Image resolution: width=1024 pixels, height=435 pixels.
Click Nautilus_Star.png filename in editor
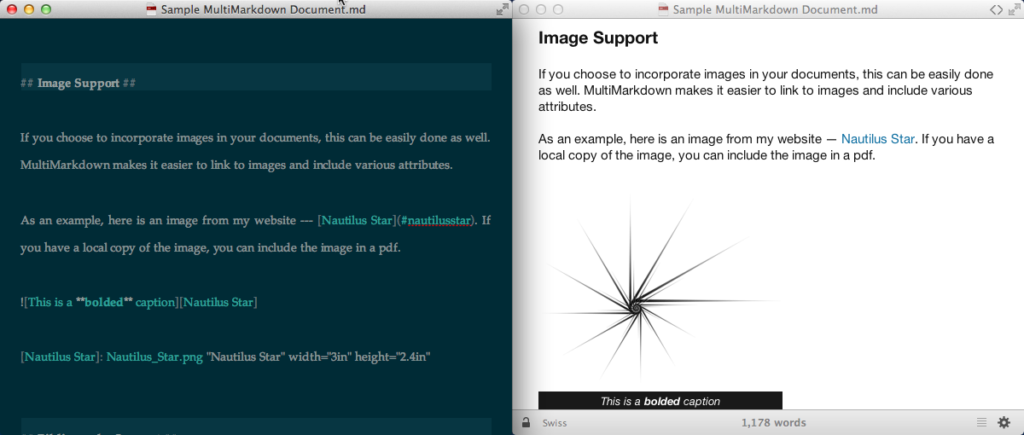pyautogui.click(x=155, y=357)
